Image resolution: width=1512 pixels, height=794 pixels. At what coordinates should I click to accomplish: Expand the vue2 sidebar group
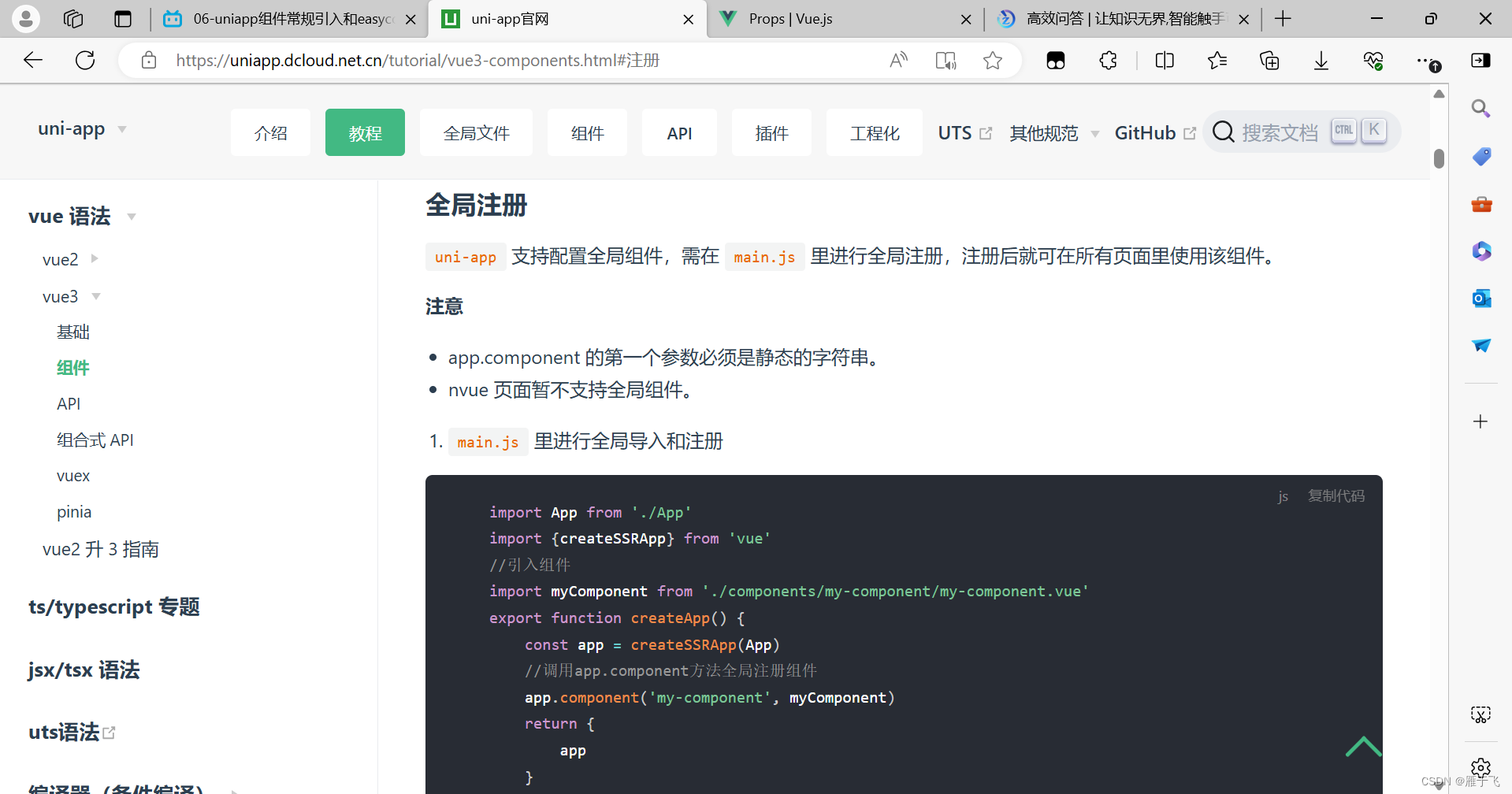point(95,258)
